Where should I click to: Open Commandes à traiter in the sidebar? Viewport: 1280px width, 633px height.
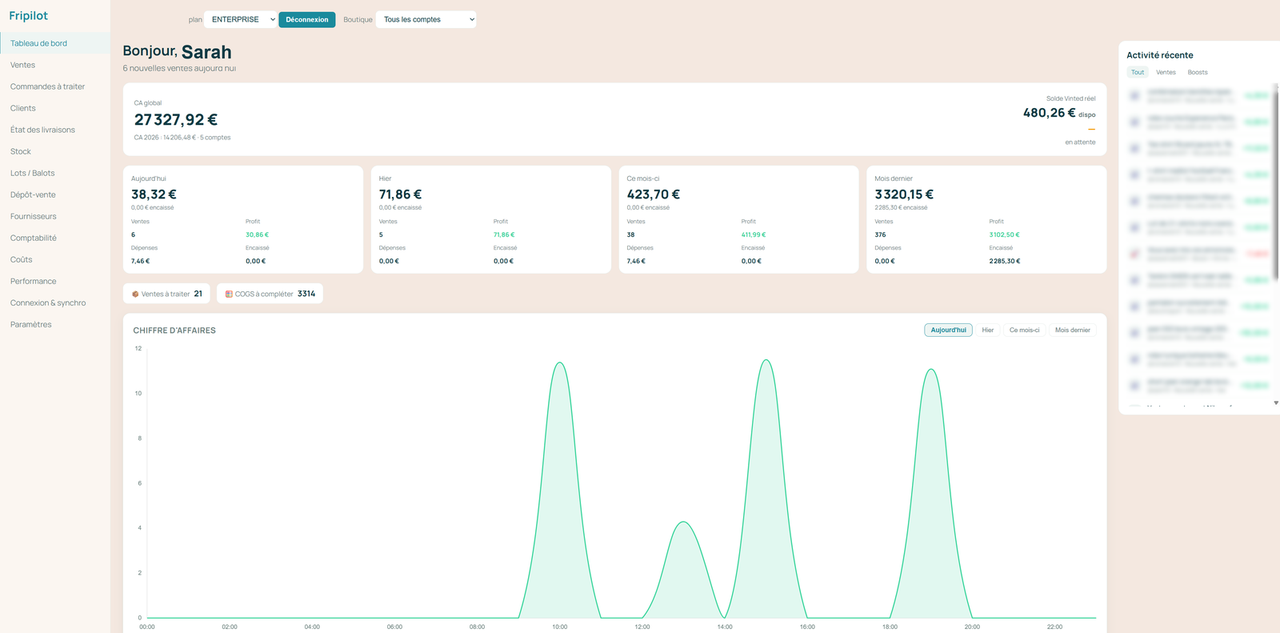[x=55, y=87]
